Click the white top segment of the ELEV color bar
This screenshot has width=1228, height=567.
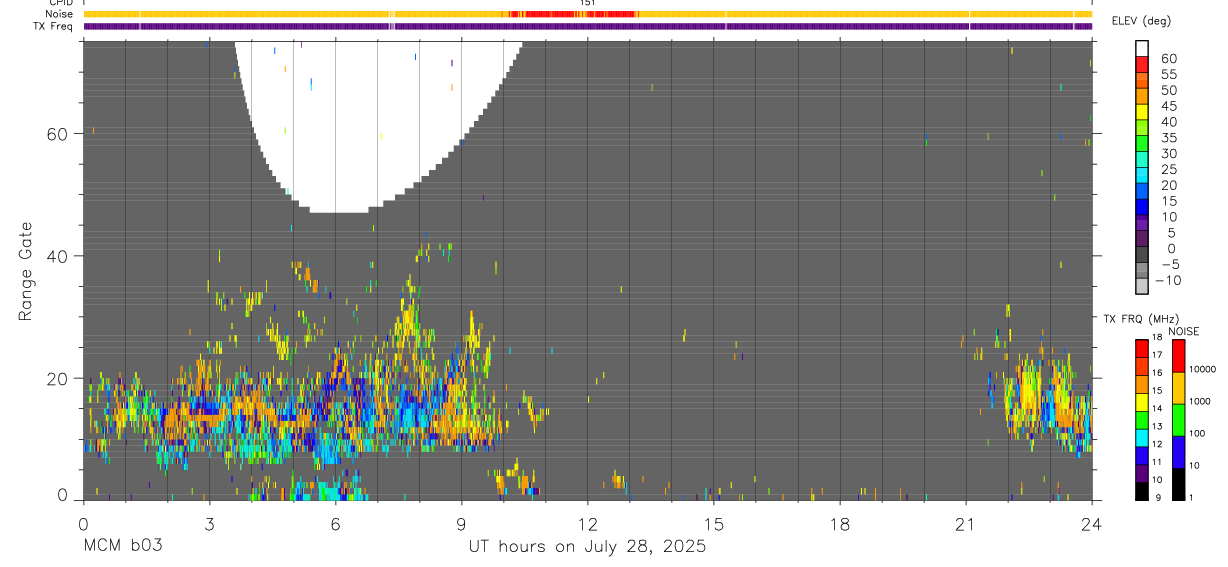point(1142,48)
